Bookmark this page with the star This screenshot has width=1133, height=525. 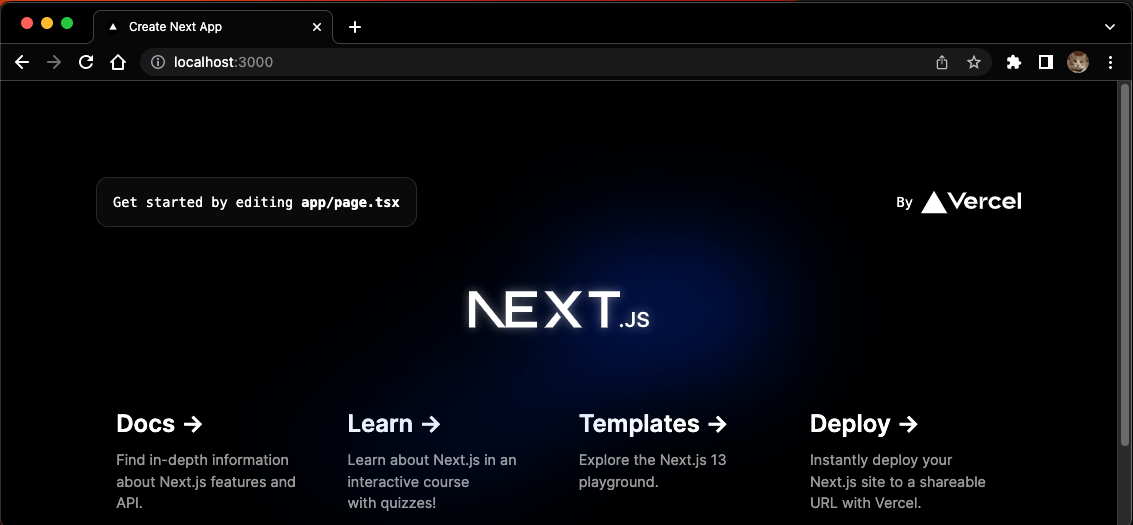click(974, 63)
